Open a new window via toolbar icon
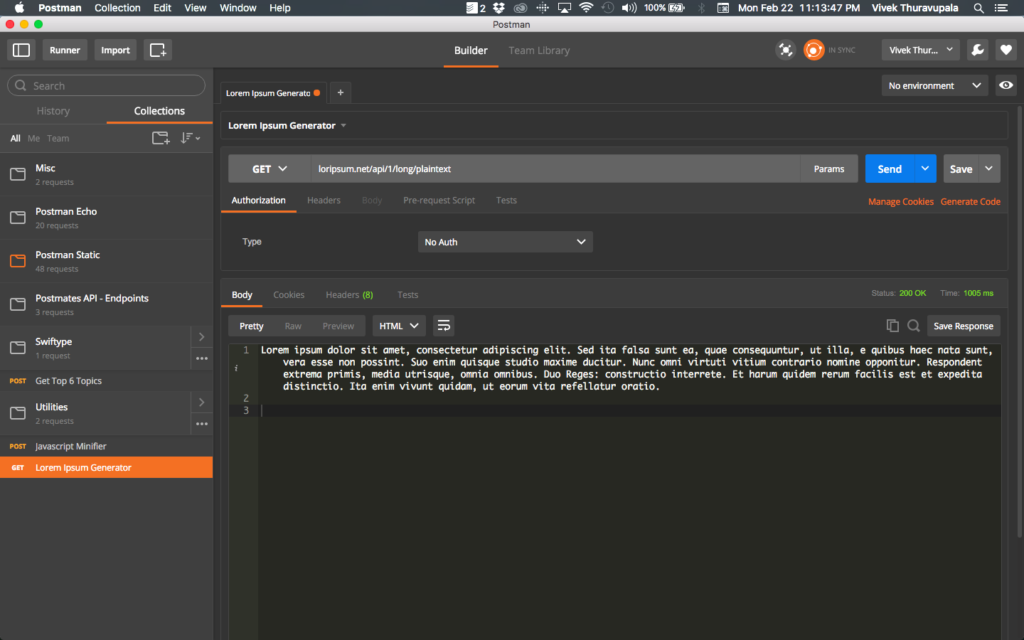The image size is (1024, 640). point(158,50)
